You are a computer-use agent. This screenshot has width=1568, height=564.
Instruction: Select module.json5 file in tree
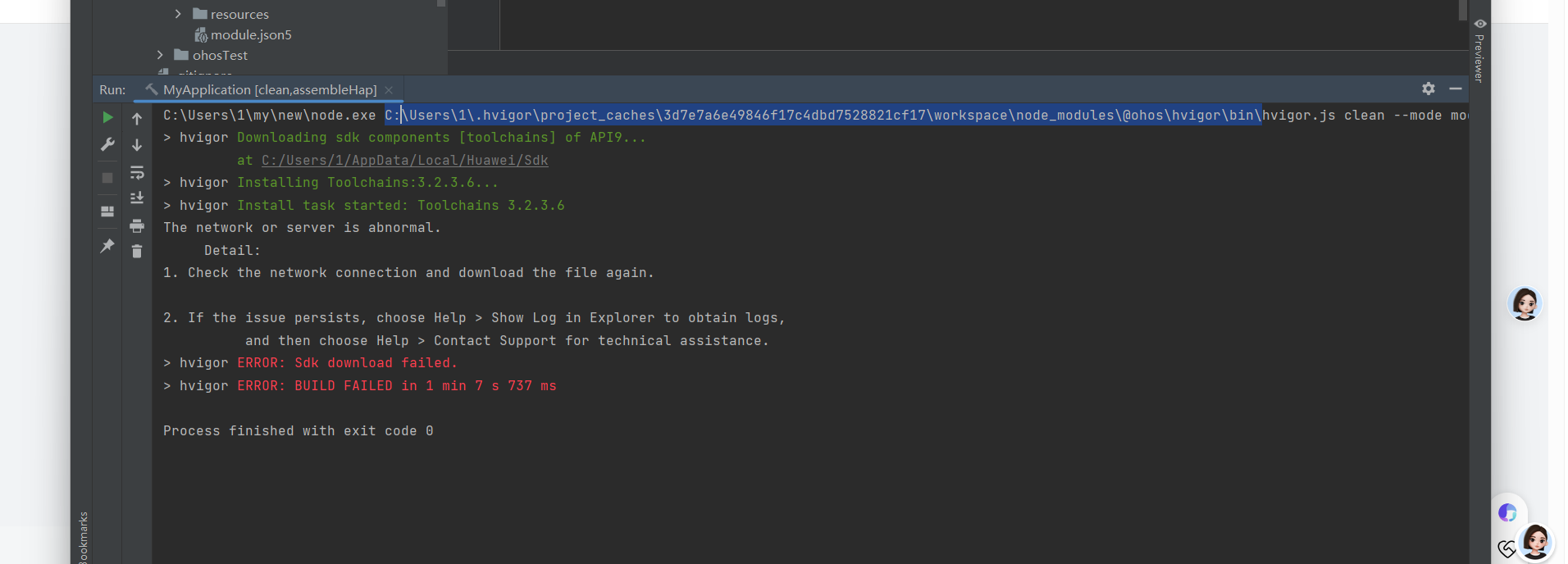click(x=243, y=34)
